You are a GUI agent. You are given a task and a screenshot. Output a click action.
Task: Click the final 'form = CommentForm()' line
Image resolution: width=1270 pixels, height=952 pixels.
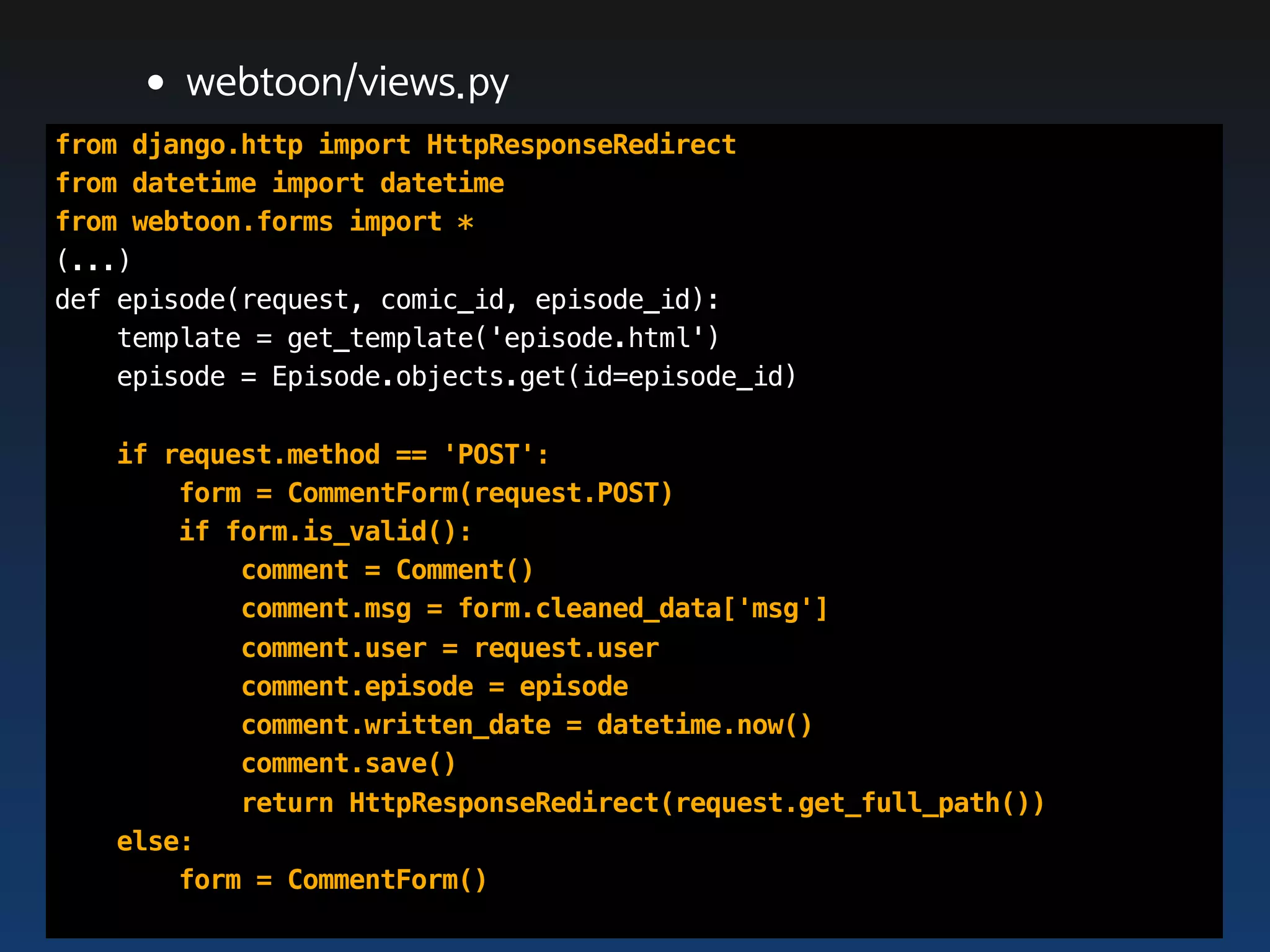[334, 880]
